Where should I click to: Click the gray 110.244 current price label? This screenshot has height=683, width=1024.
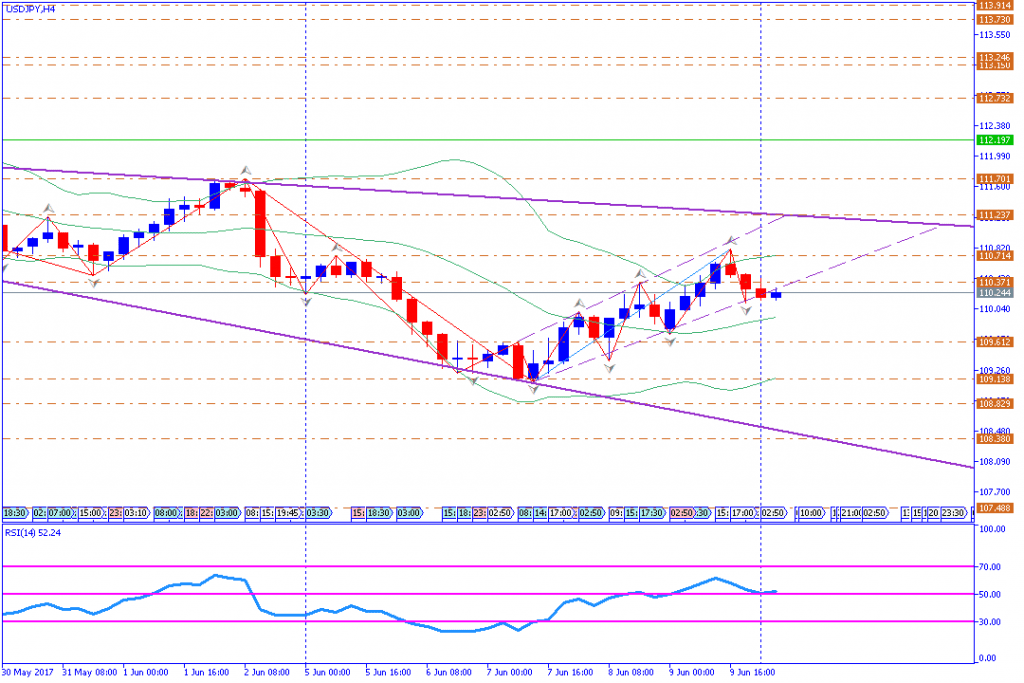coord(995,293)
